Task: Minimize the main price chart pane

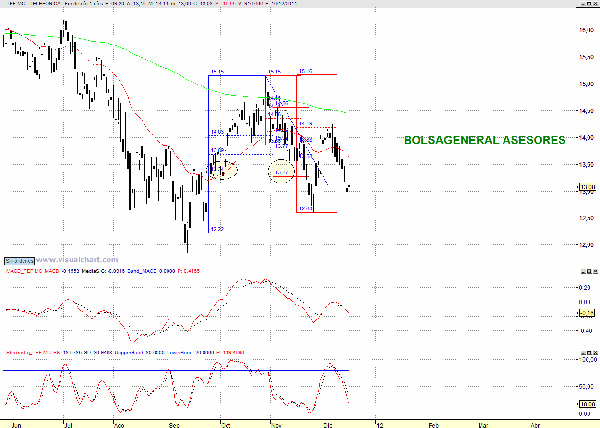Action: 583,3
